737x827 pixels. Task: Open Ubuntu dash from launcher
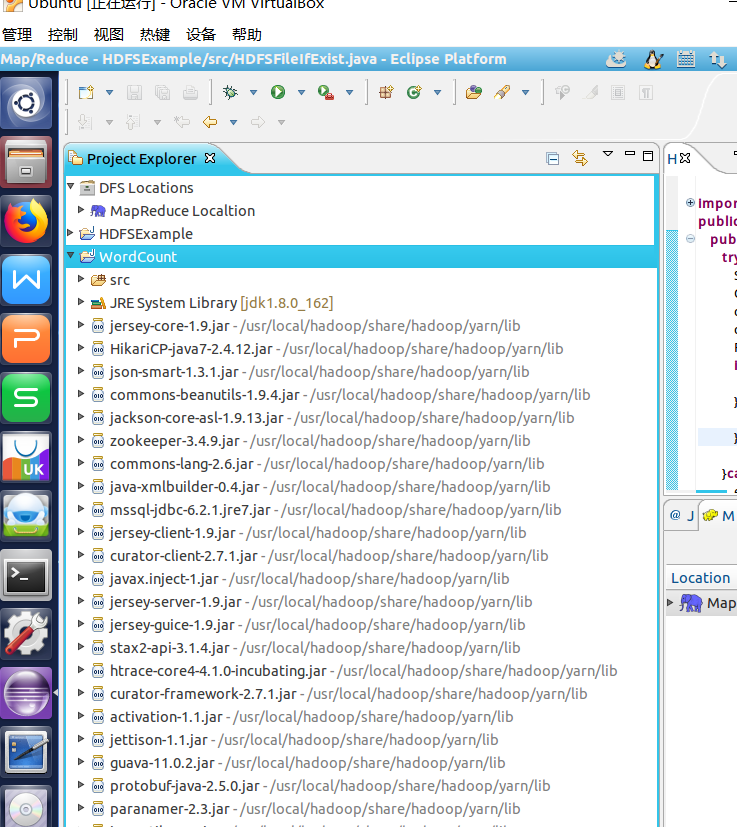click(26, 103)
